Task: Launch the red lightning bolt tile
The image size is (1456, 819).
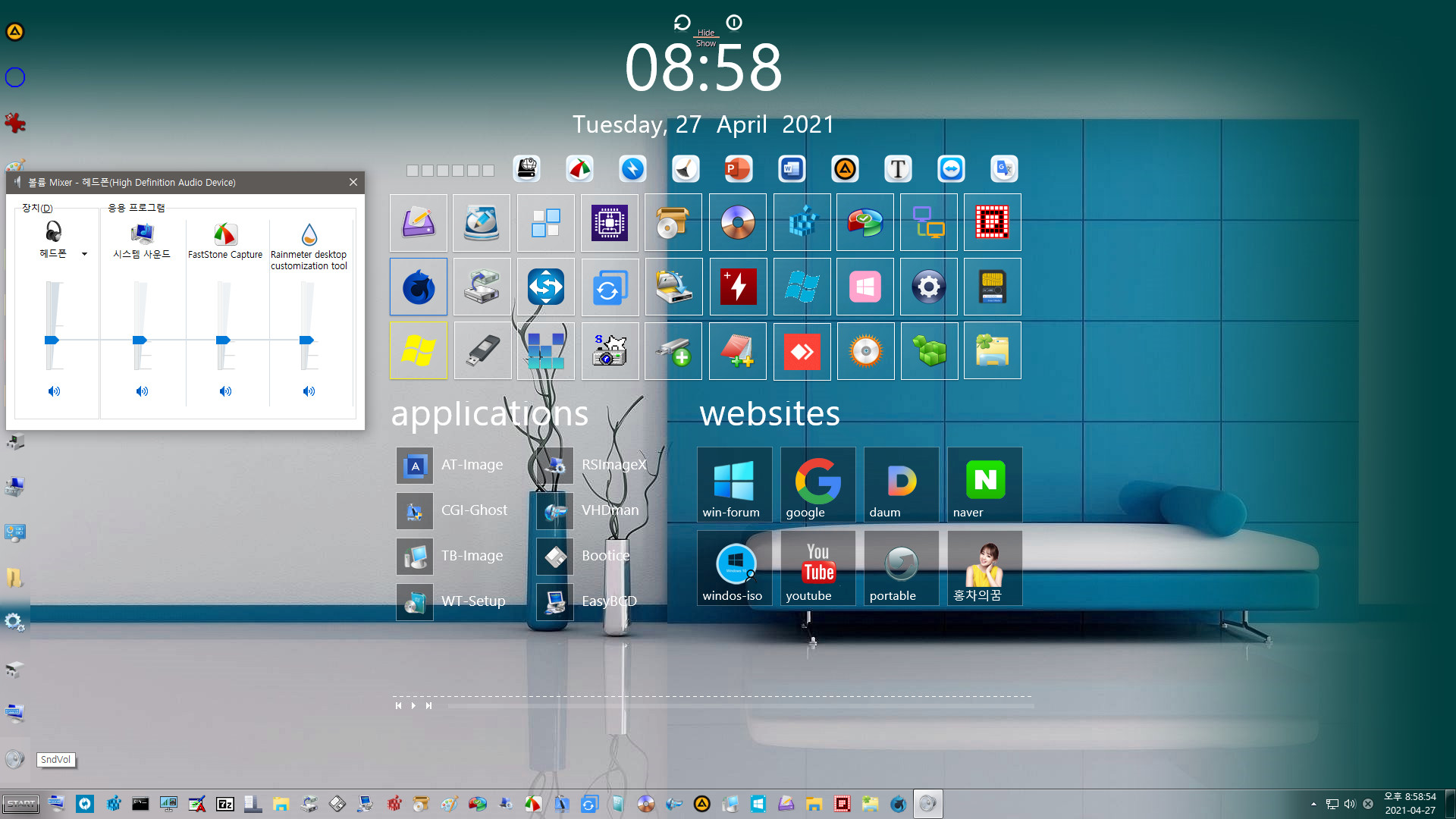Action: (x=738, y=287)
